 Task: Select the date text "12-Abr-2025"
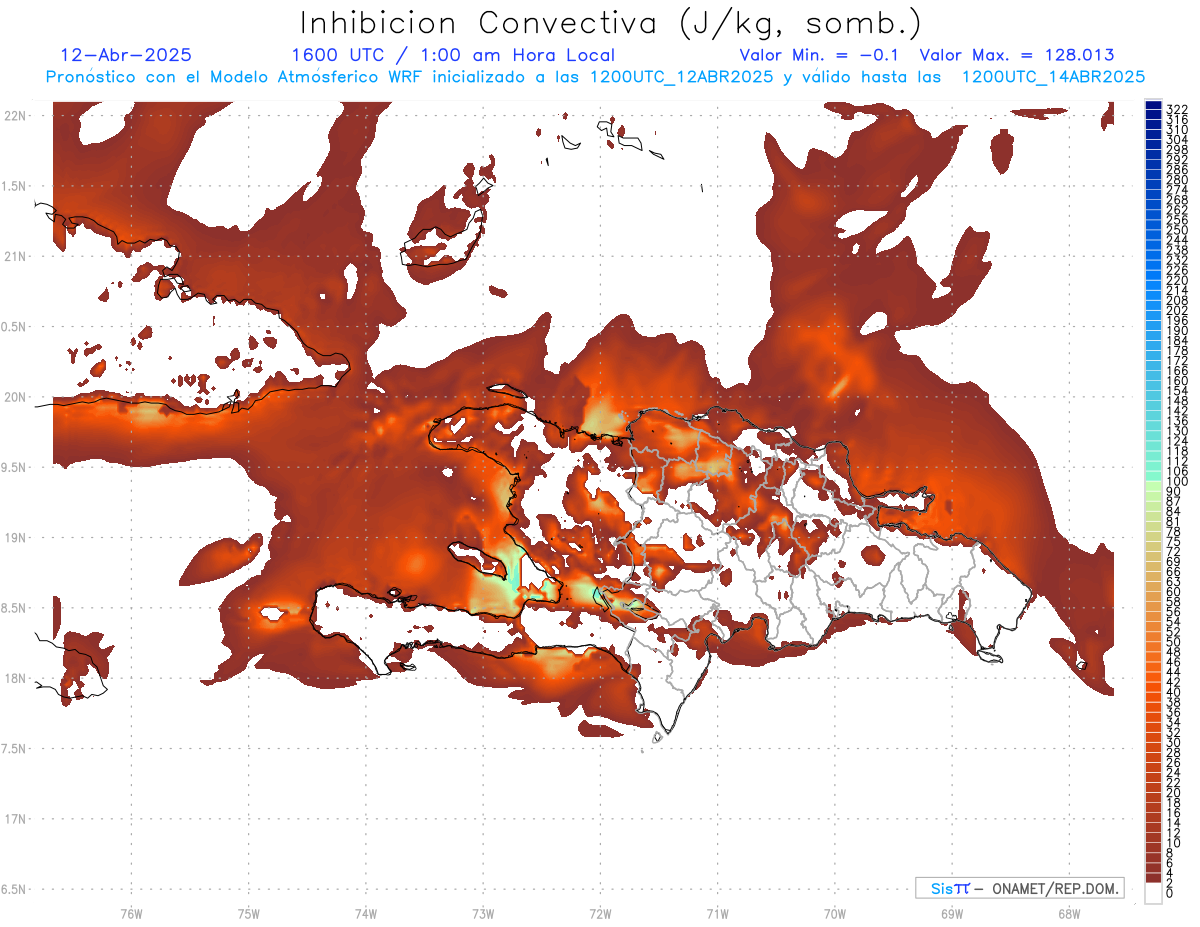(x=126, y=56)
